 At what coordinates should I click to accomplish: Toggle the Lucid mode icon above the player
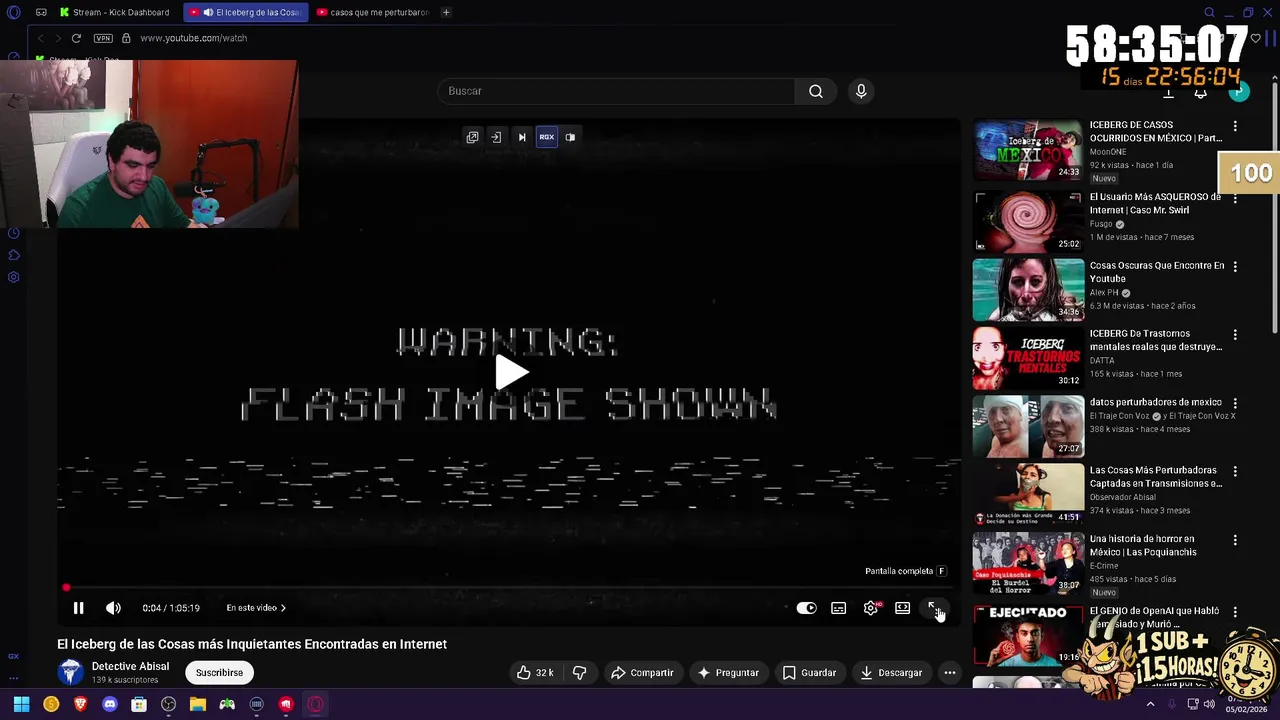[x=570, y=137]
